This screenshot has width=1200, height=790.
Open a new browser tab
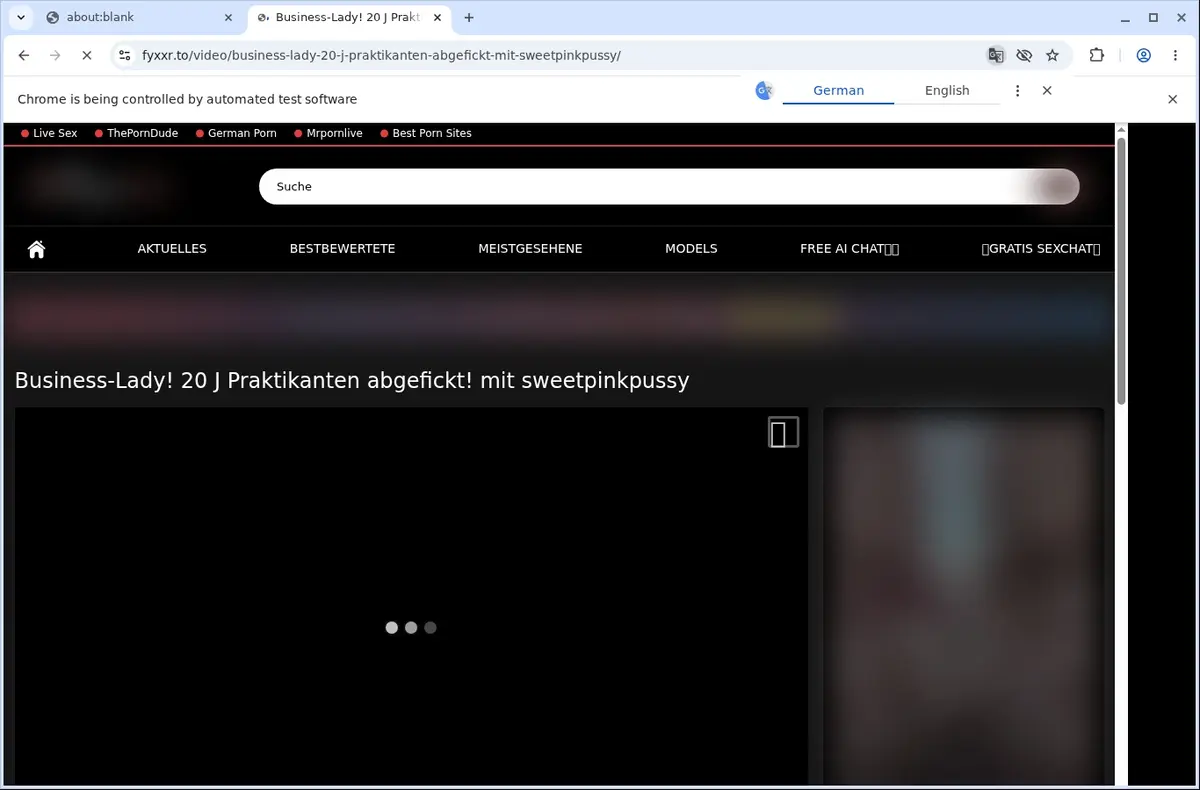(x=469, y=17)
